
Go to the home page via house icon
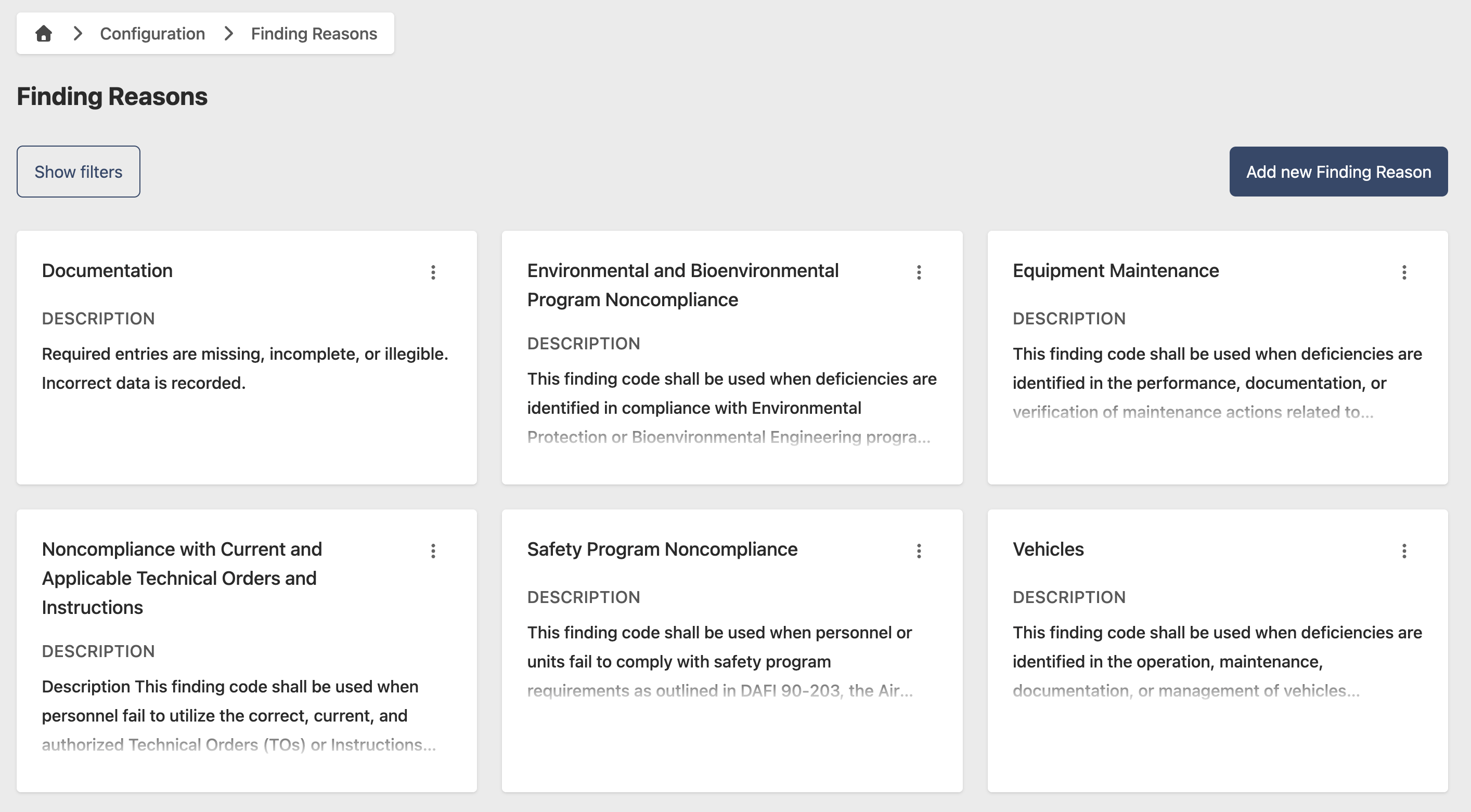point(43,34)
